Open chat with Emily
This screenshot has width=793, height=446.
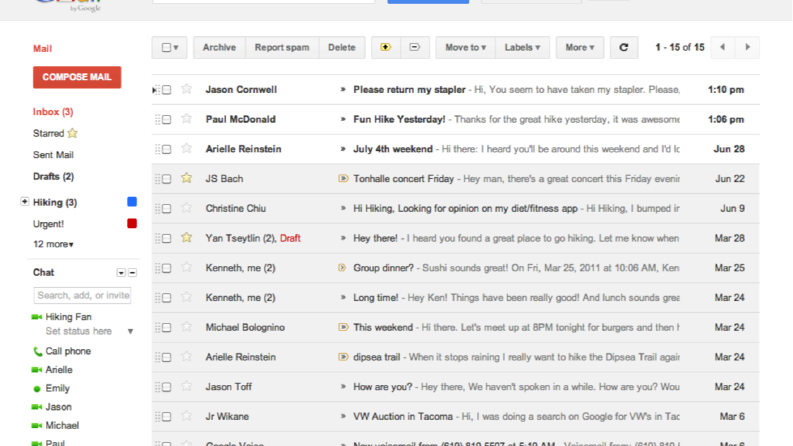pyautogui.click(x=57, y=388)
